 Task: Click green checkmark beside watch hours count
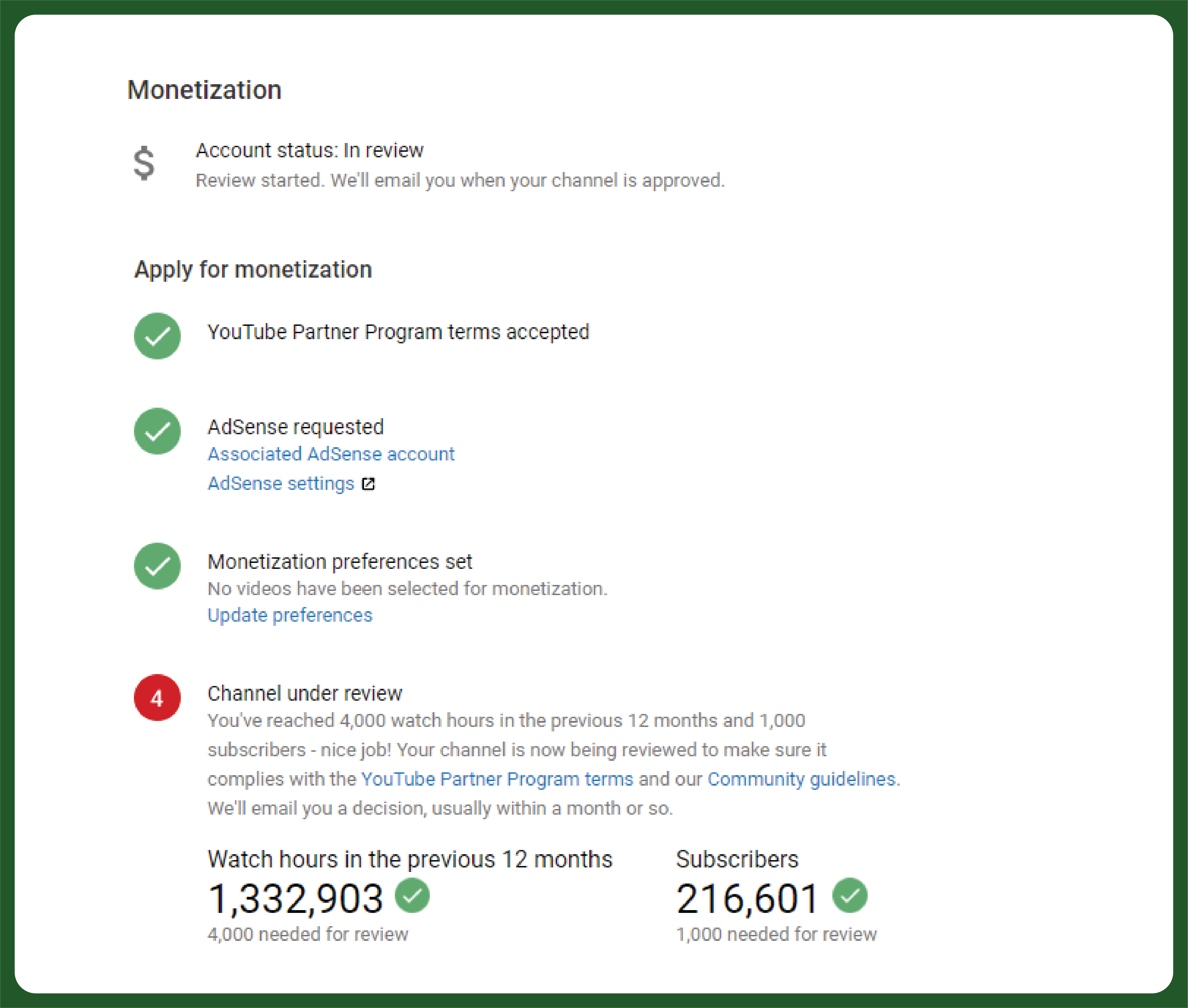tap(412, 895)
